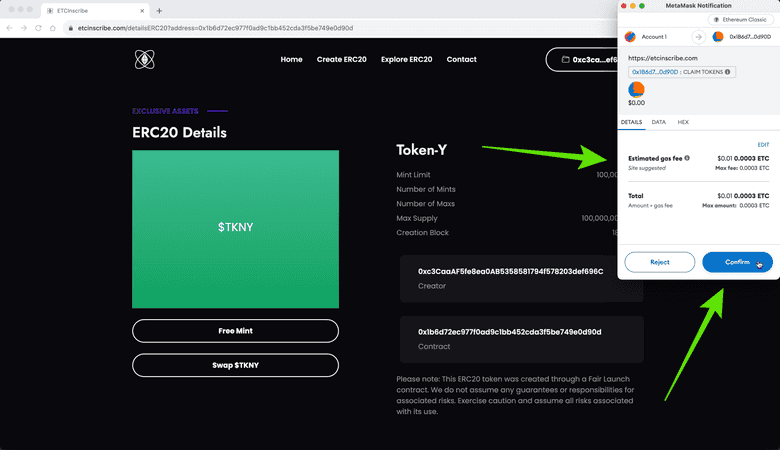Viewport: 780px width, 450px height.
Task: Reject the MetaMask transaction
Action: 660,262
